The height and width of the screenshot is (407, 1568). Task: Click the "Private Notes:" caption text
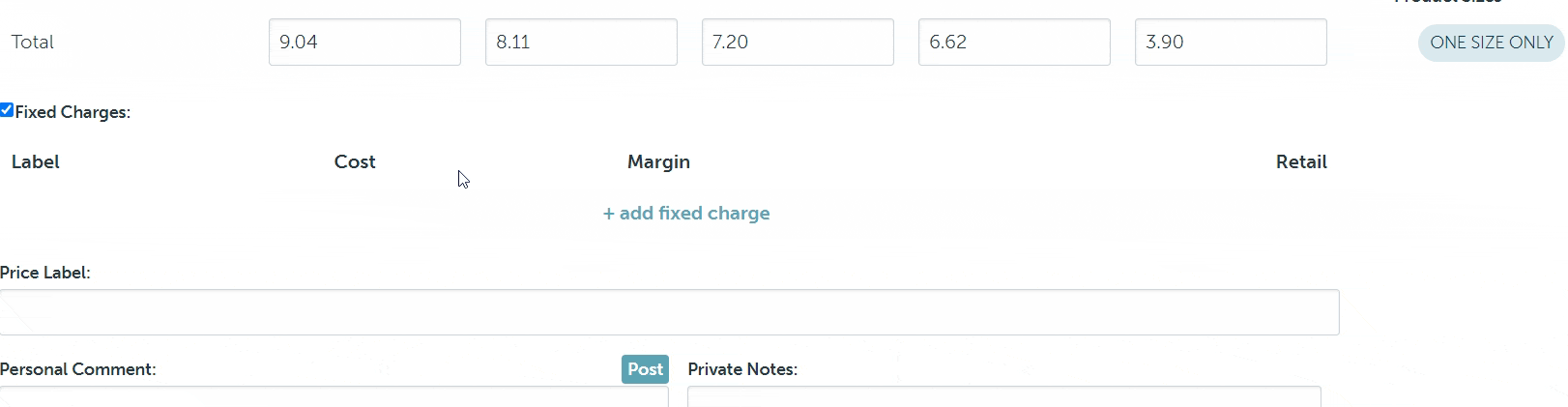(742, 369)
